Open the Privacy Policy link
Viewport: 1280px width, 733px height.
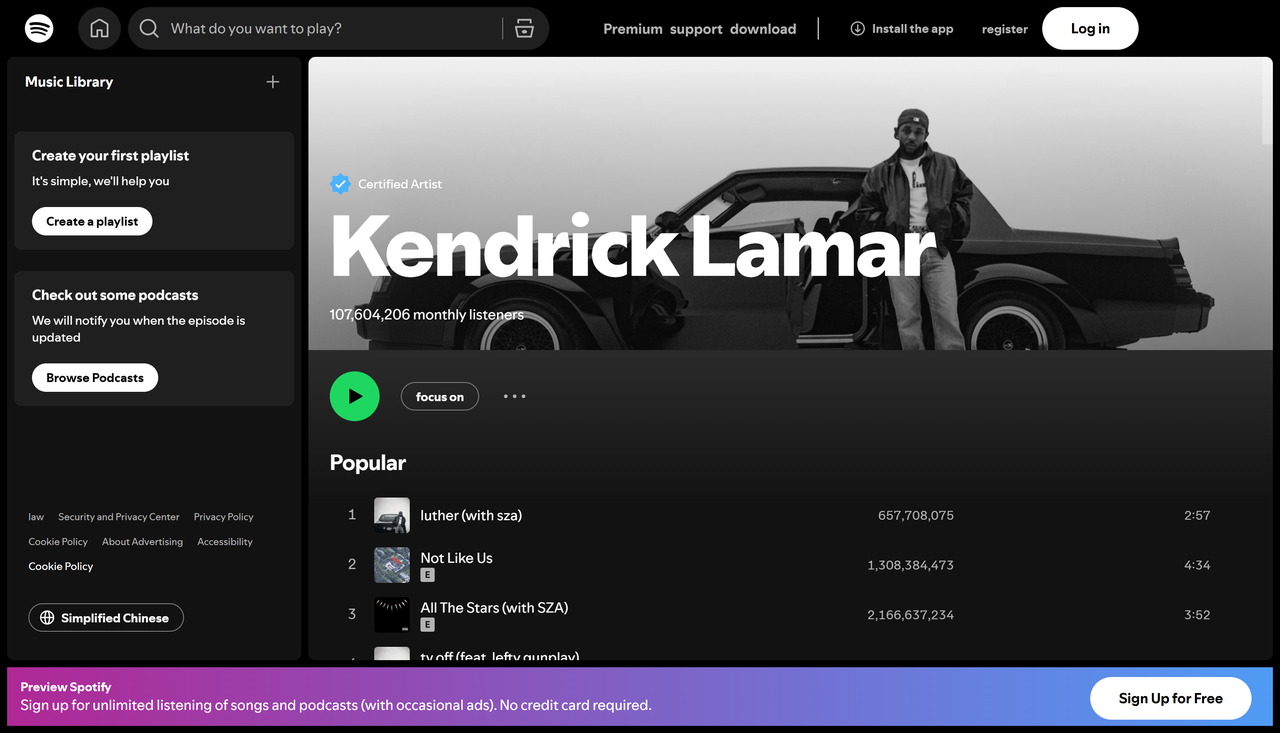[223, 516]
